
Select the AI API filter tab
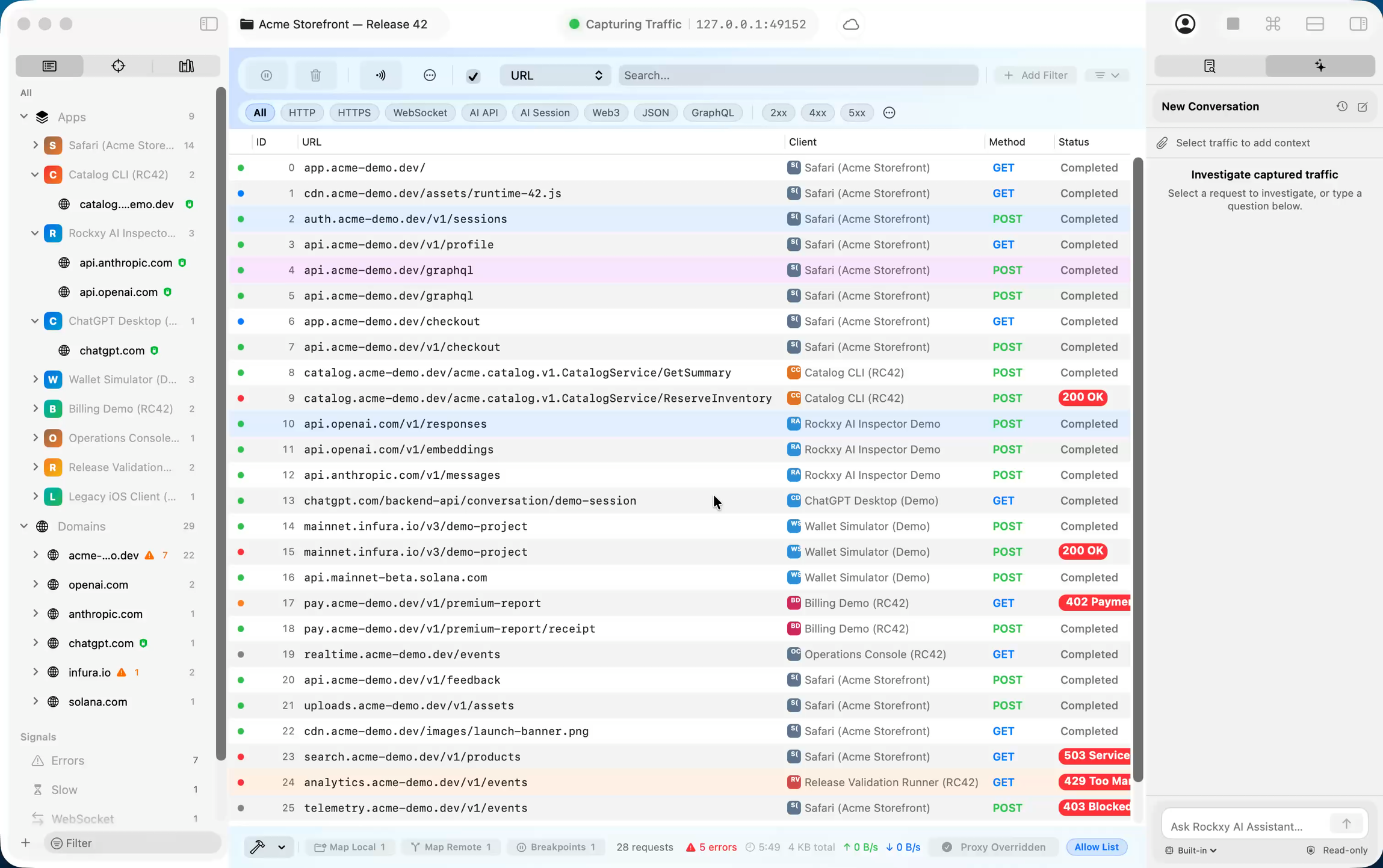pos(483,112)
